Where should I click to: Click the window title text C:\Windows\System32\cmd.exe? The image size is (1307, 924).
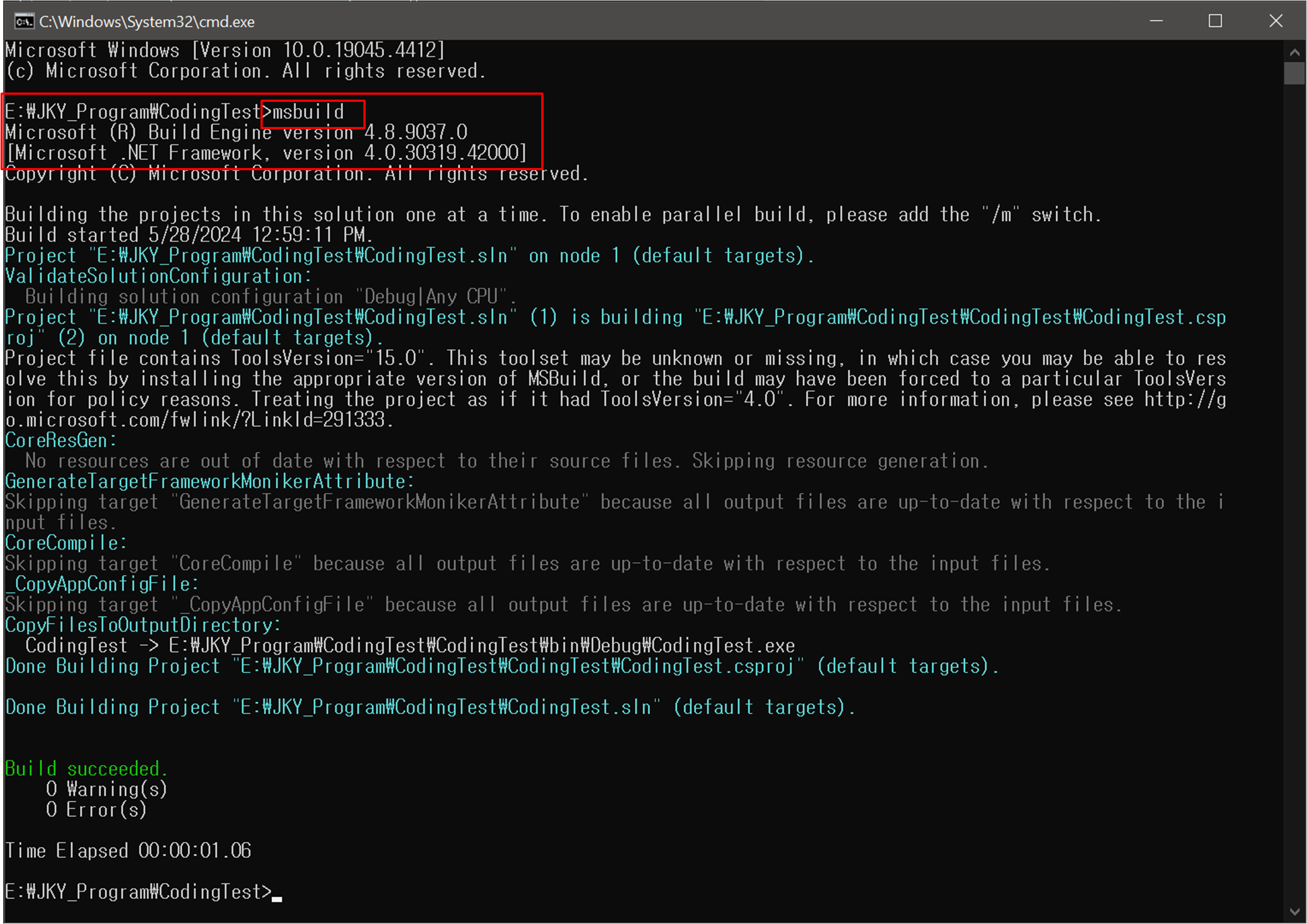tap(147, 22)
